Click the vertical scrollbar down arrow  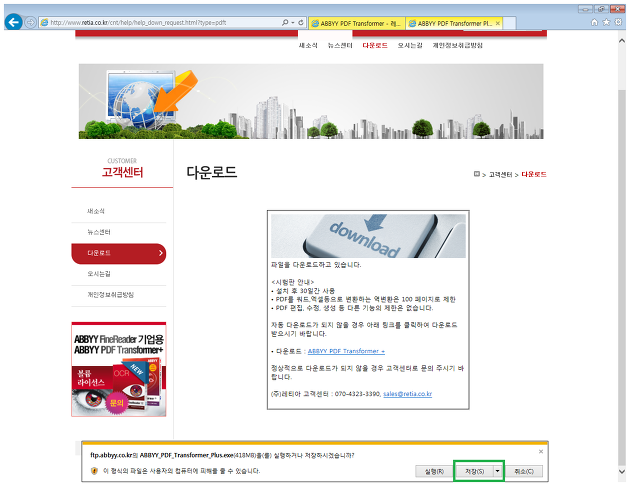622,471
